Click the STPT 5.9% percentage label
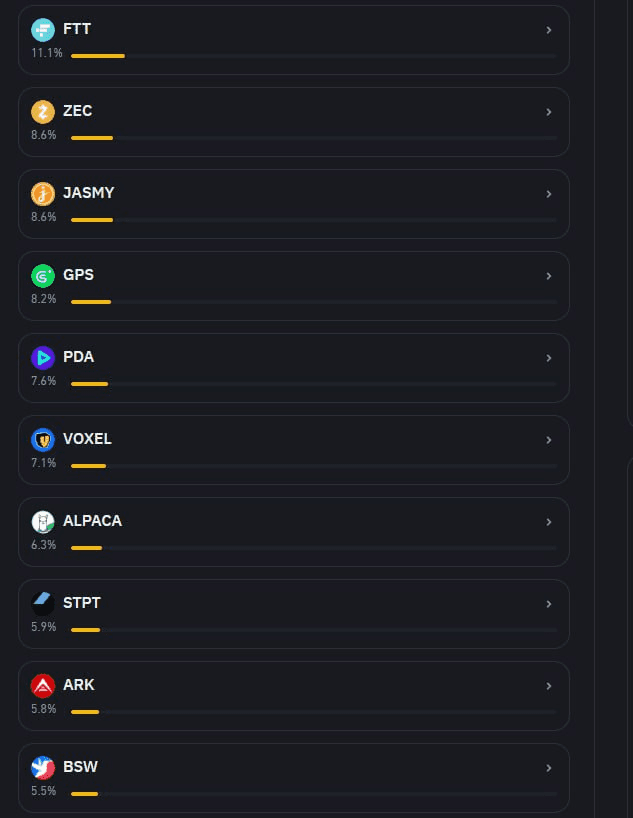 tap(43, 627)
